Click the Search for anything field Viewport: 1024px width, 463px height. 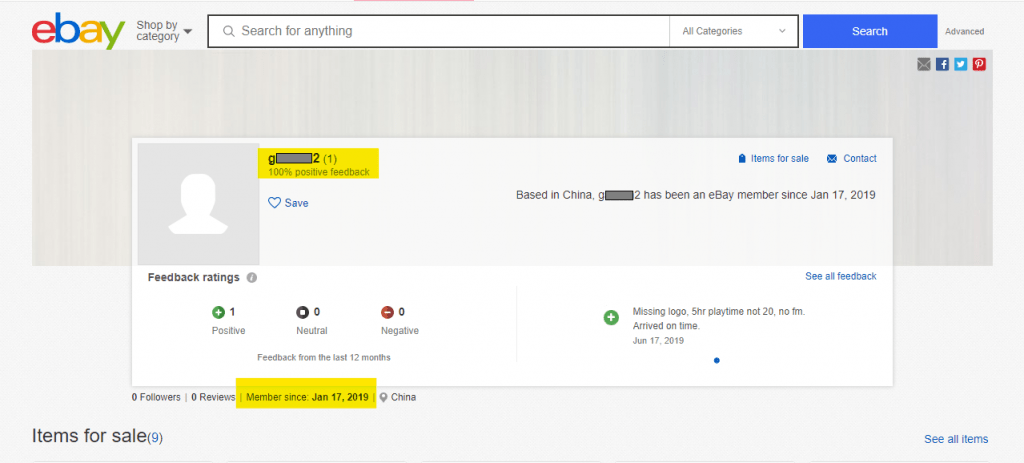(x=450, y=31)
